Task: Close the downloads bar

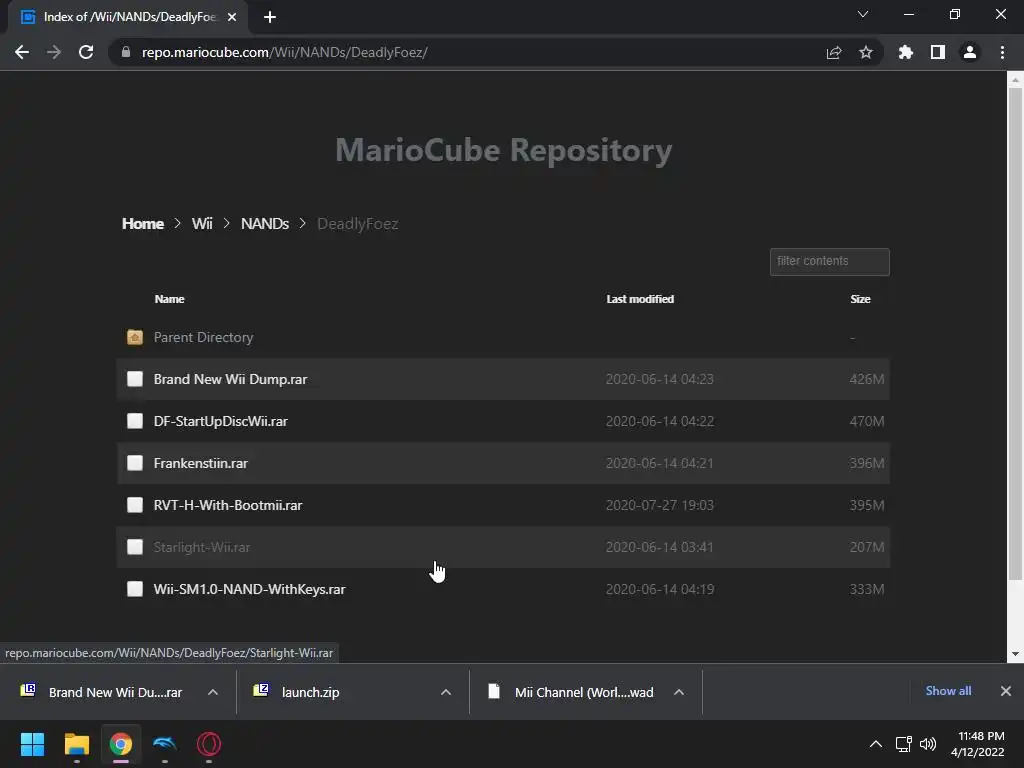Action: pos(1006,691)
